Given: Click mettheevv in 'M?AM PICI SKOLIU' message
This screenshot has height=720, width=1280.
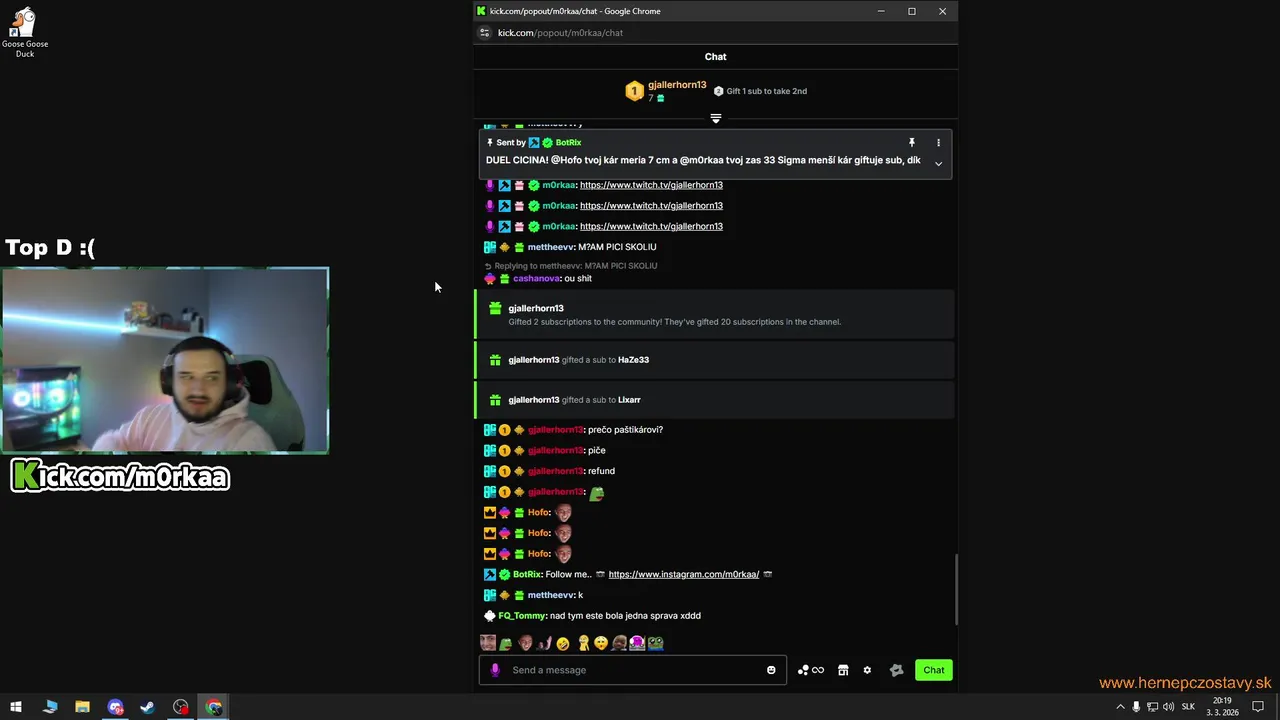Looking at the screenshot, I should click(551, 247).
